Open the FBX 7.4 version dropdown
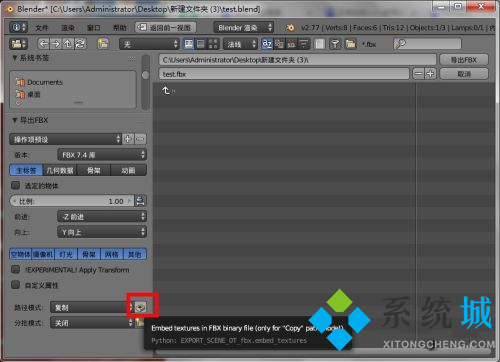The height and width of the screenshot is (362, 500). 102,155
